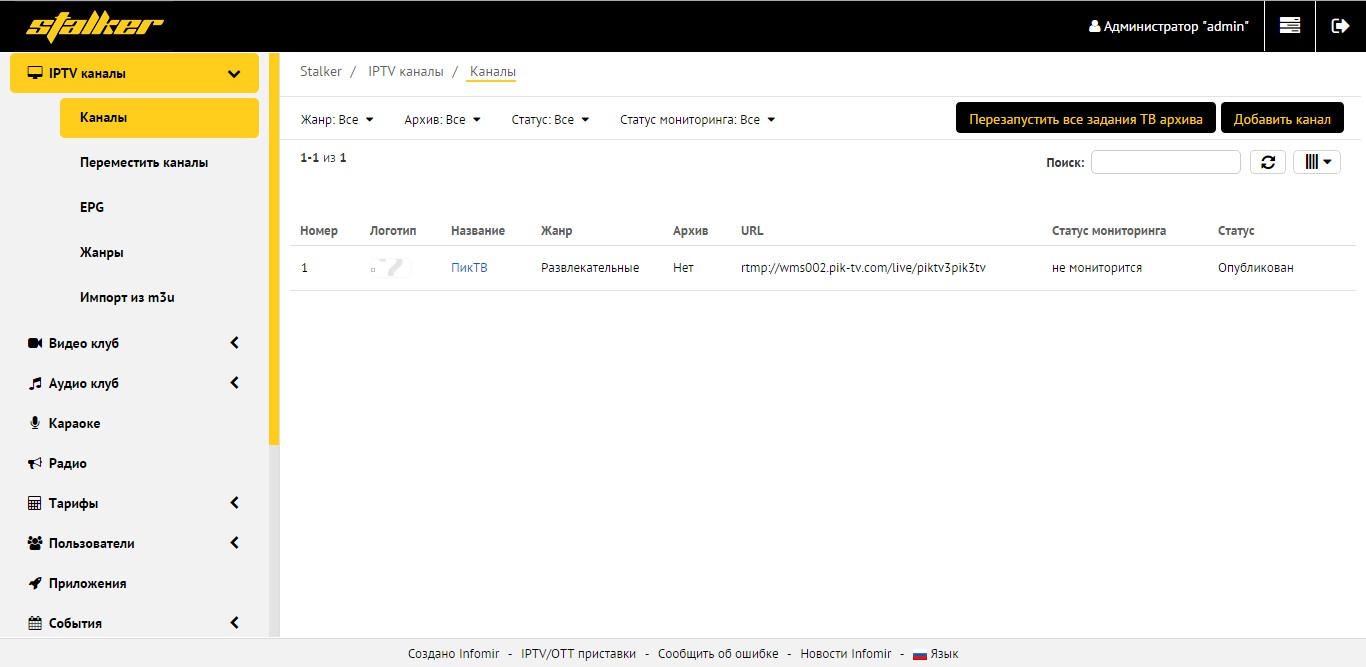This screenshot has width=1366, height=667.
Task: Click the Развлекательные genre cell
Action: pos(590,268)
